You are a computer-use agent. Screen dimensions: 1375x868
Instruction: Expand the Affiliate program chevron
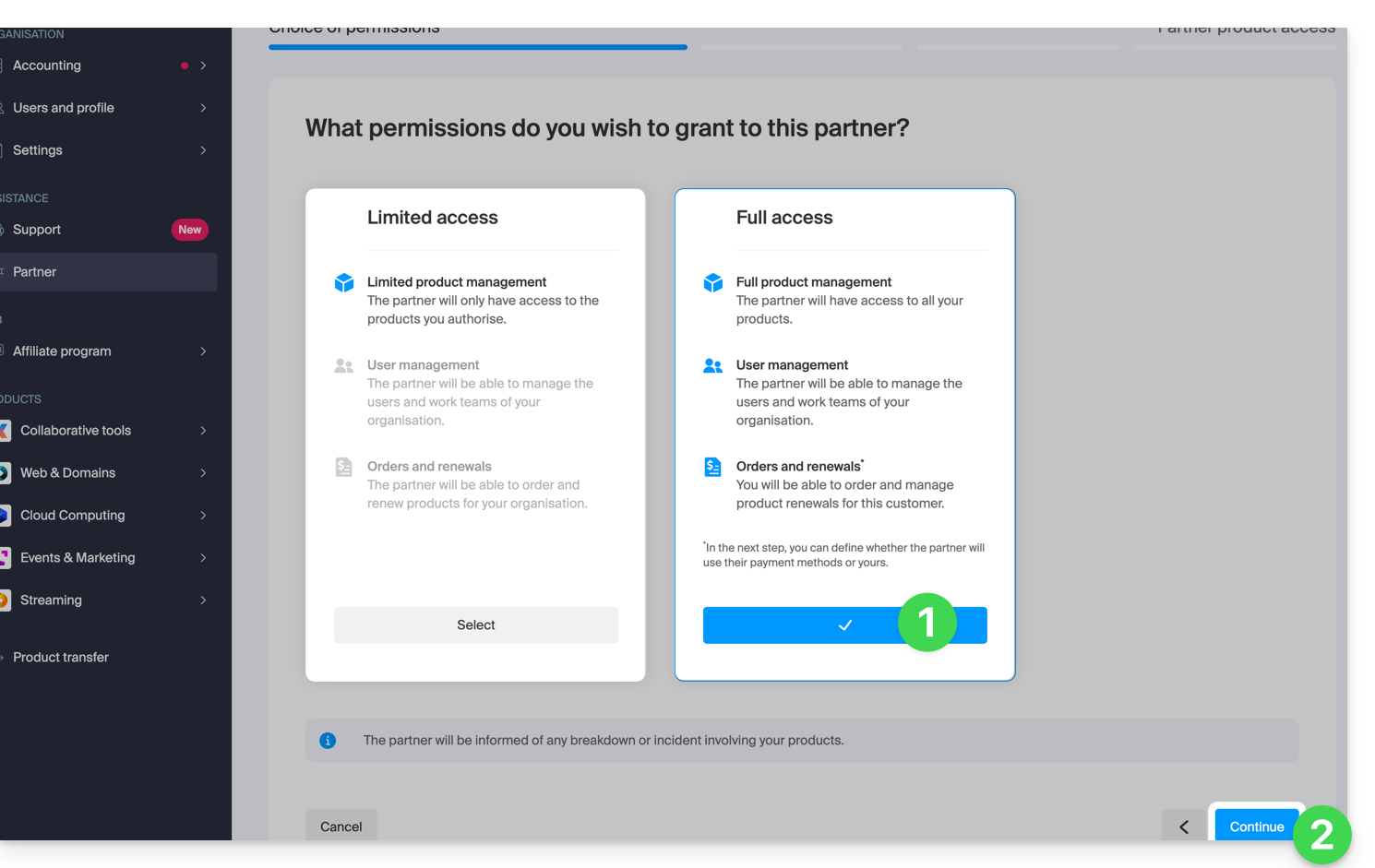click(203, 351)
